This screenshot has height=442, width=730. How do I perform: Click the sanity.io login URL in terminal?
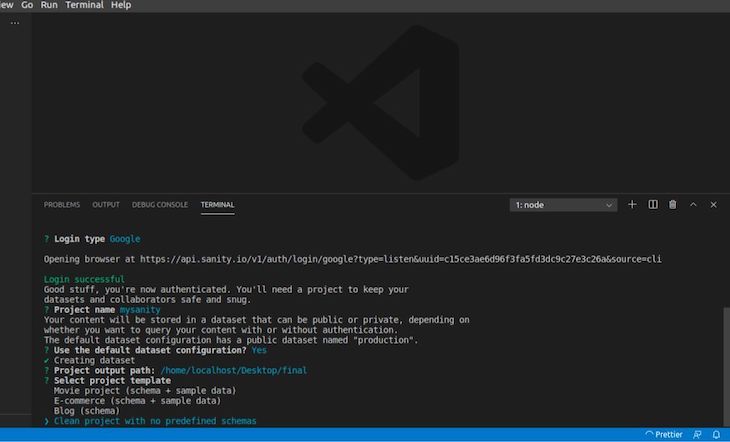(400, 259)
